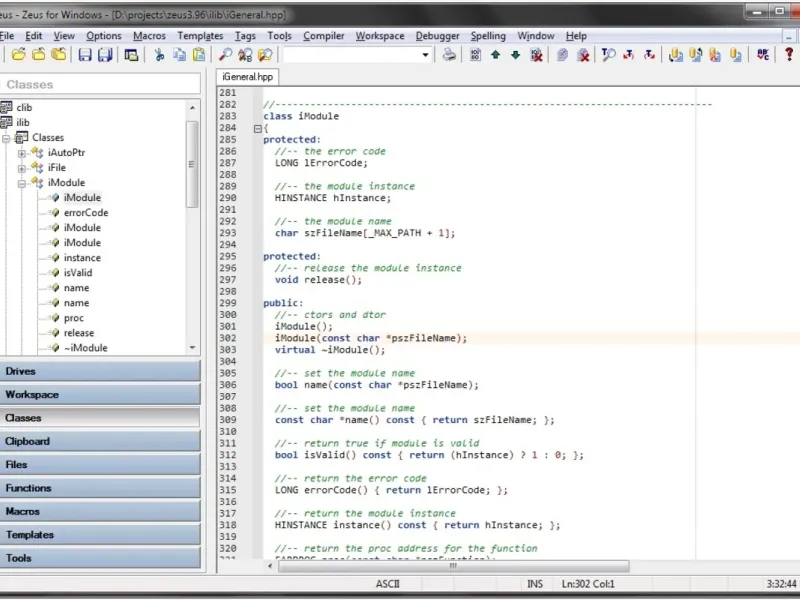Click the single floppy disk Save icon

coord(85,55)
